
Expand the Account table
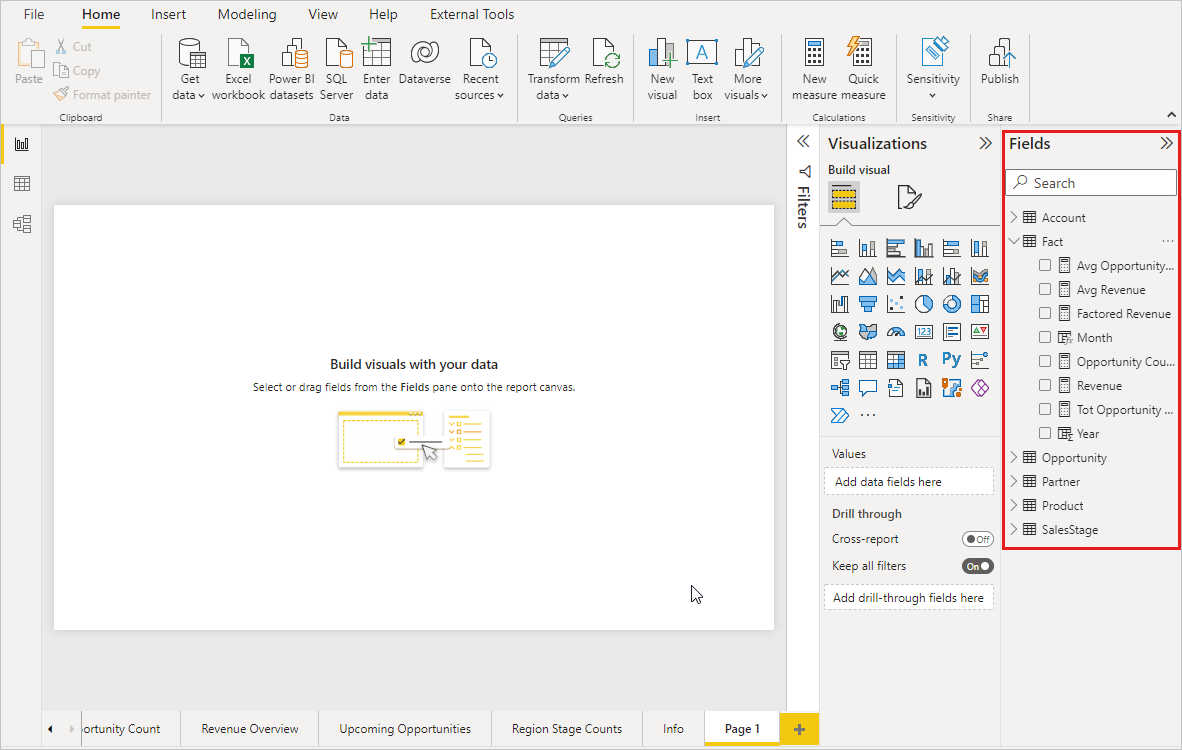point(1014,217)
